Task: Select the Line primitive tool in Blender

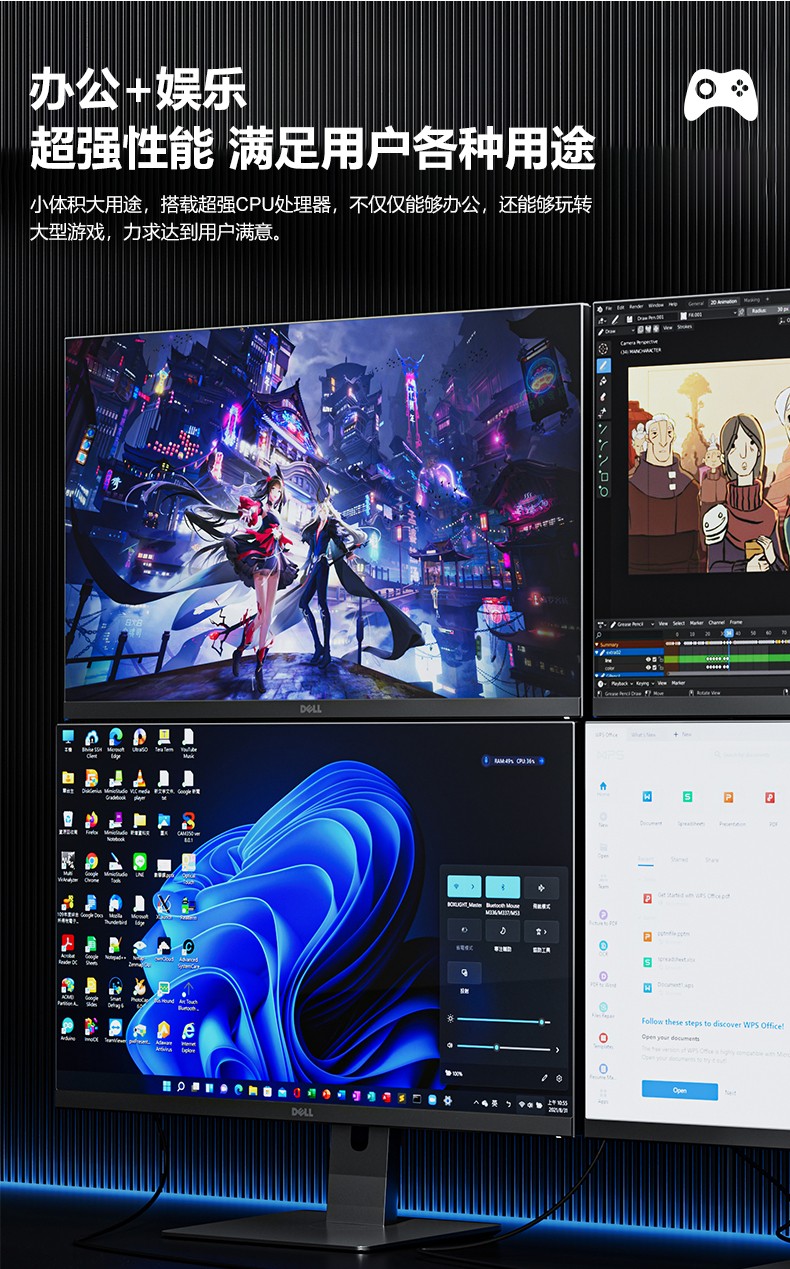Action: tap(604, 429)
